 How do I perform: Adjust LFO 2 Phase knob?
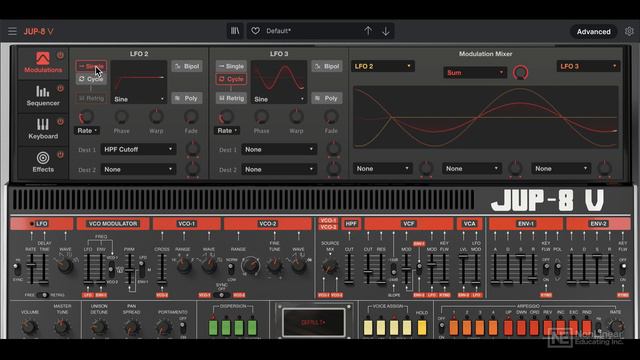121,117
